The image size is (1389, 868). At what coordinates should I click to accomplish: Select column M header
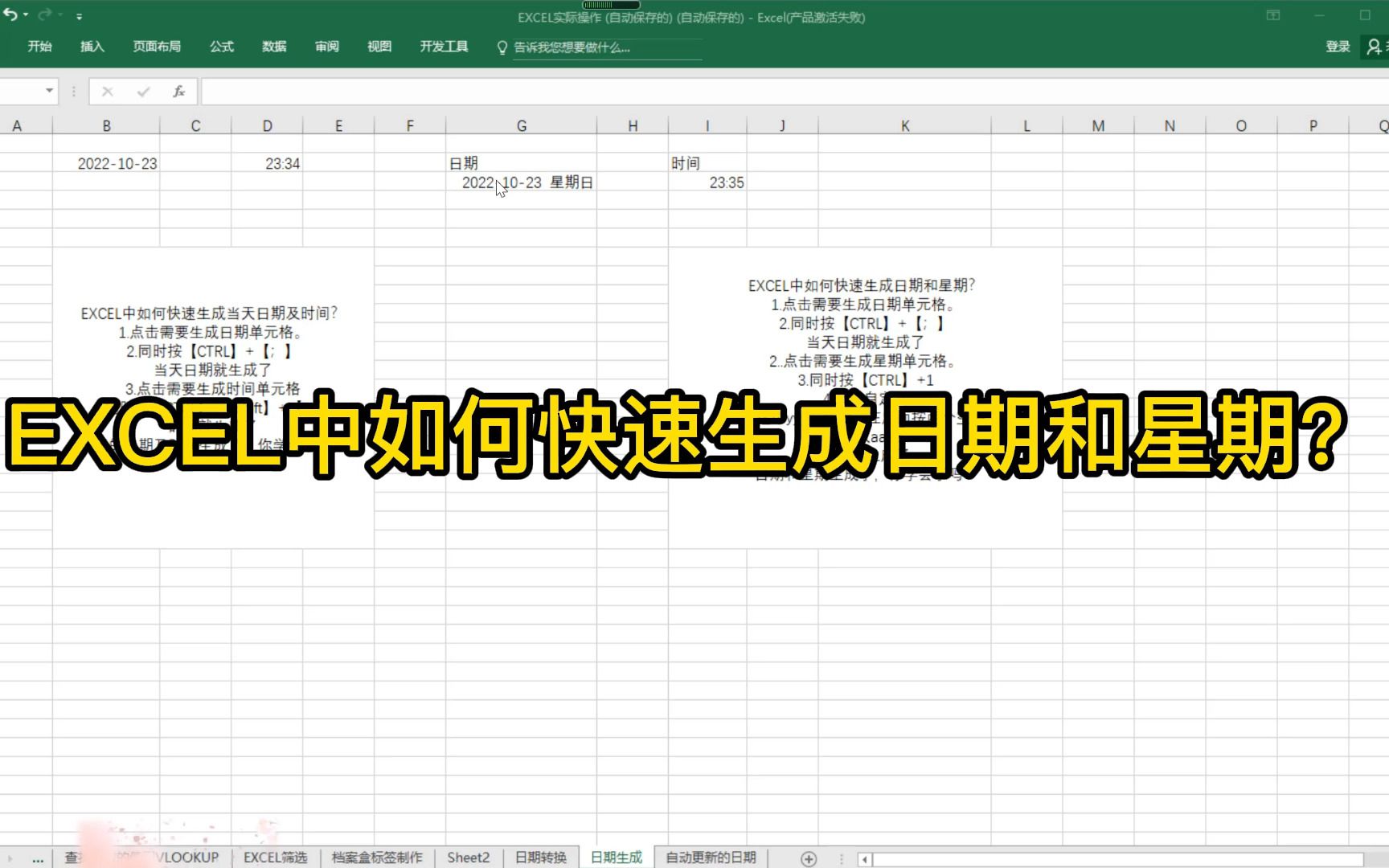point(1098,125)
